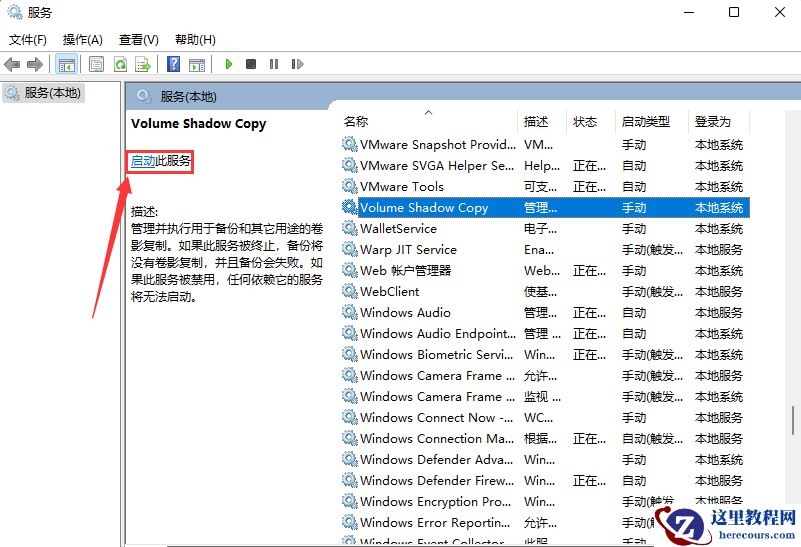Screen dimensions: 801x547
Task: Open the 查看(V) menu
Action: click(138, 39)
